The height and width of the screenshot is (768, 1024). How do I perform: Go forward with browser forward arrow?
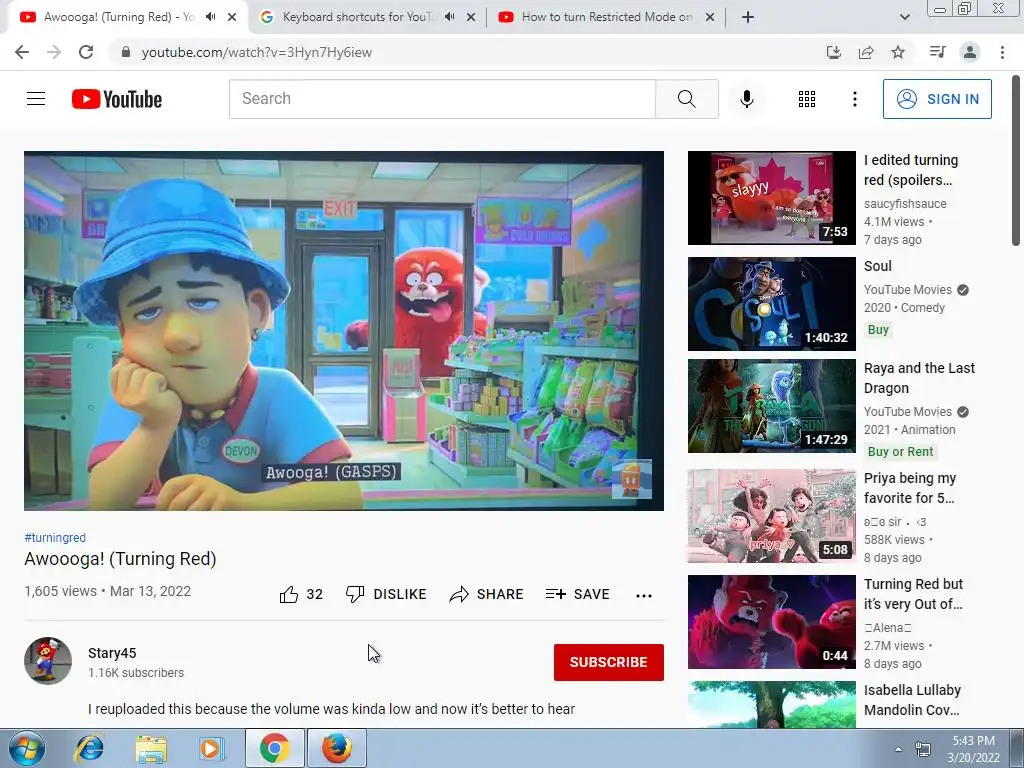point(54,52)
